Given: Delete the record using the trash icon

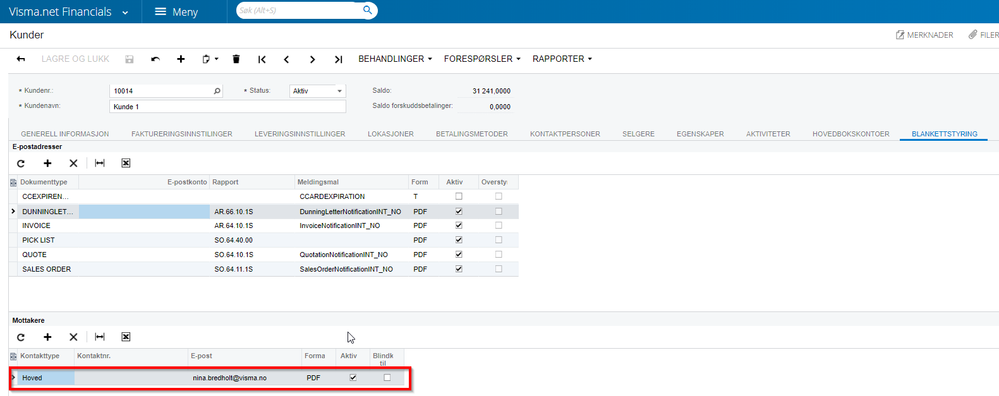Looking at the screenshot, I should [236, 59].
